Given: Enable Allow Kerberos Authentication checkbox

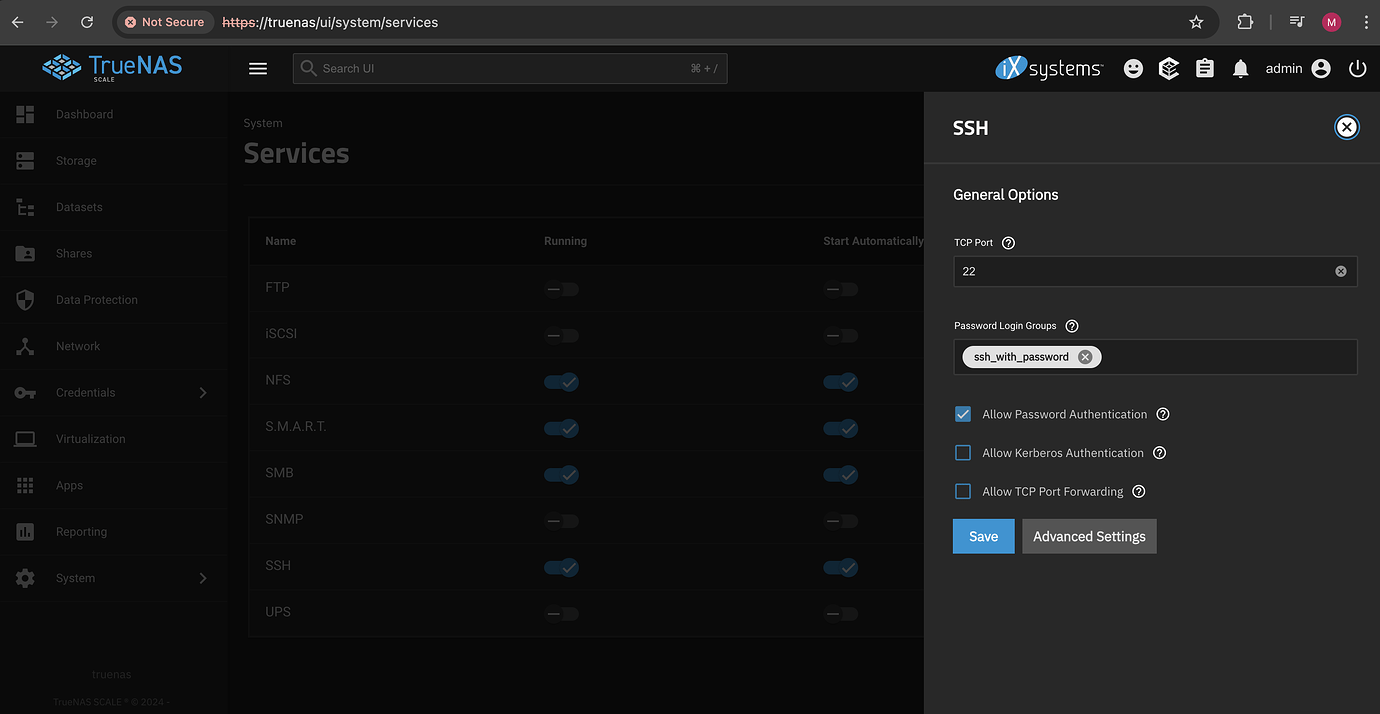Looking at the screenshot, I should coord(963,453).
